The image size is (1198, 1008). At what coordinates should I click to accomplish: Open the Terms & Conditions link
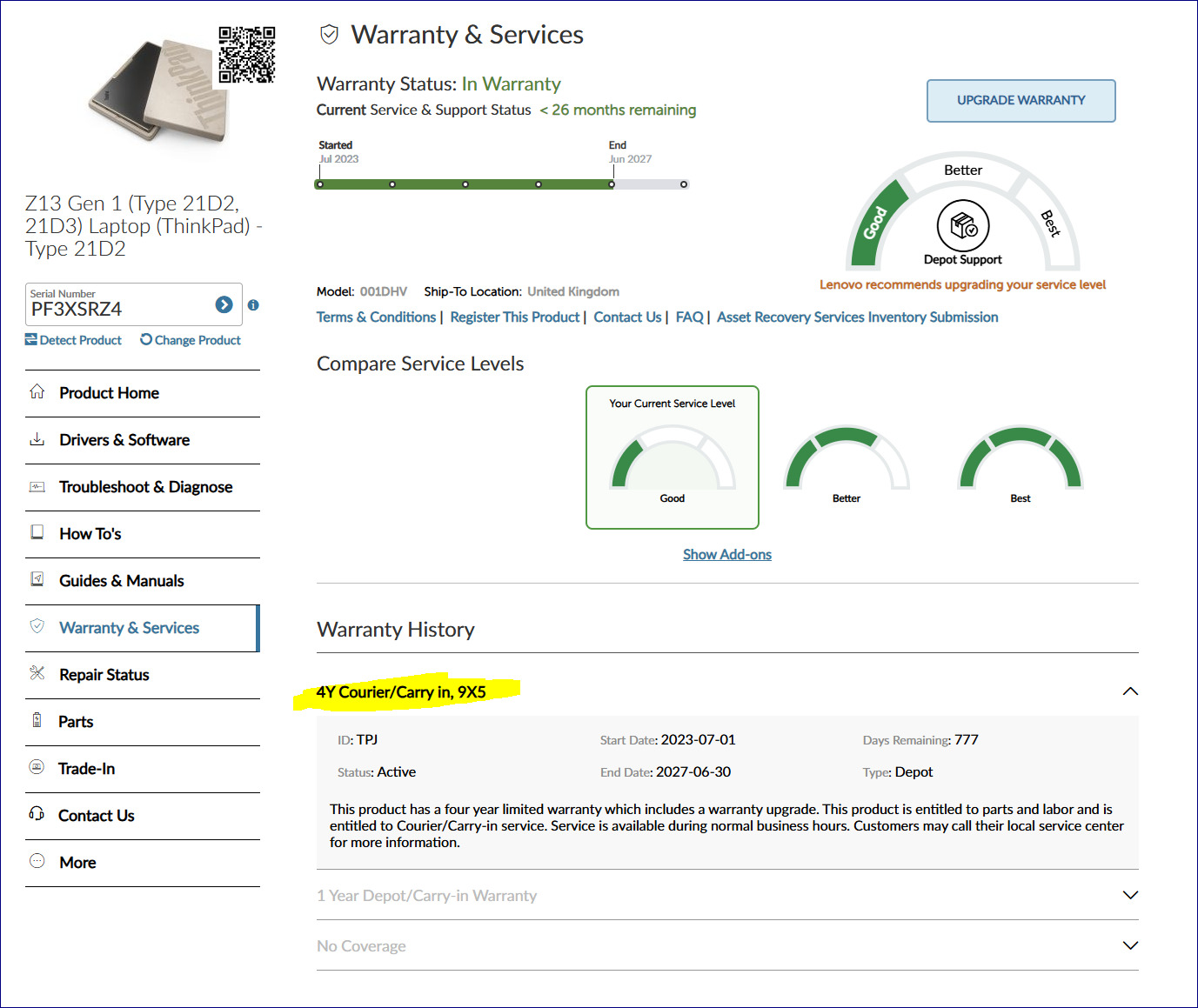[x=376, y=317]
